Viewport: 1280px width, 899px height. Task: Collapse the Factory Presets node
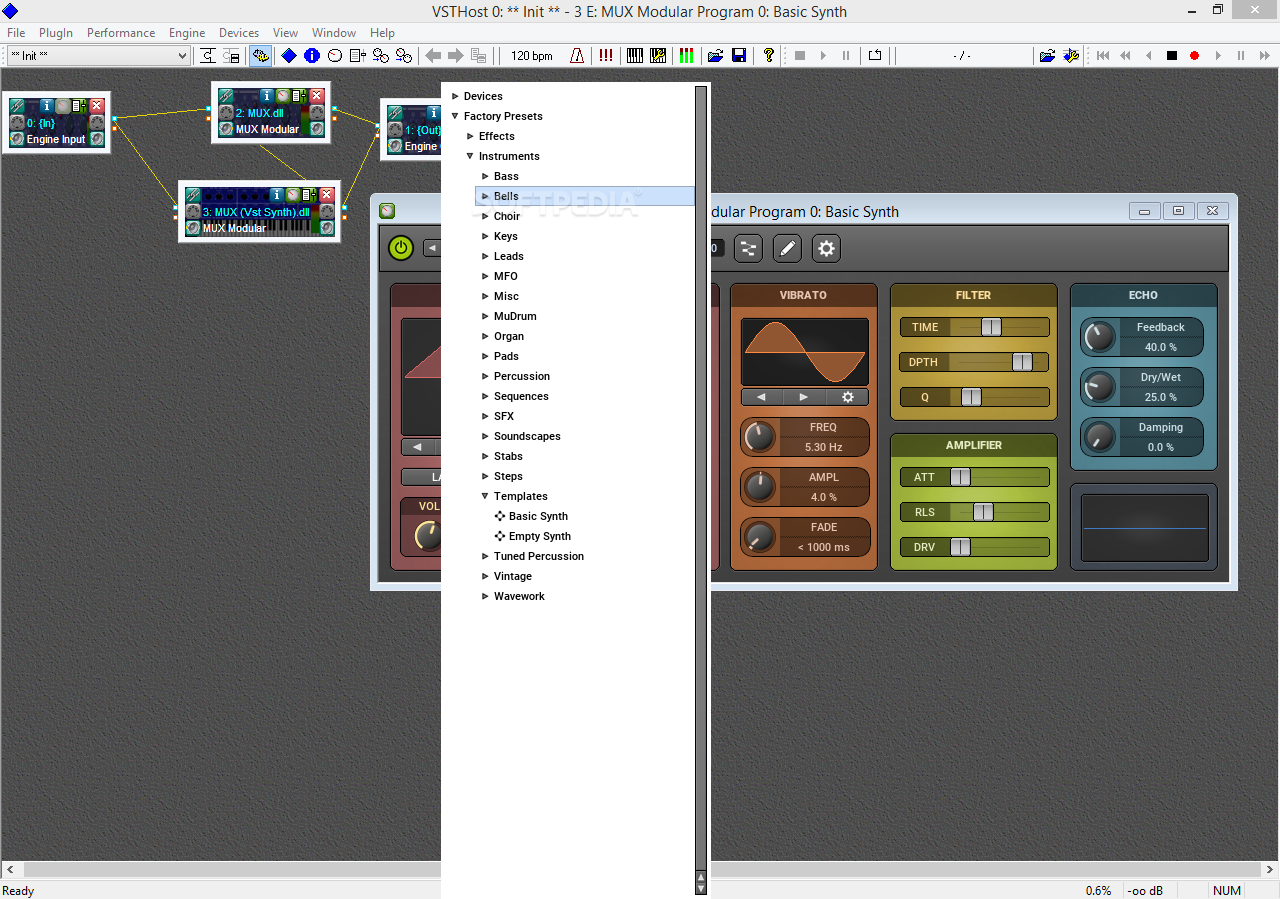[455, 116]
